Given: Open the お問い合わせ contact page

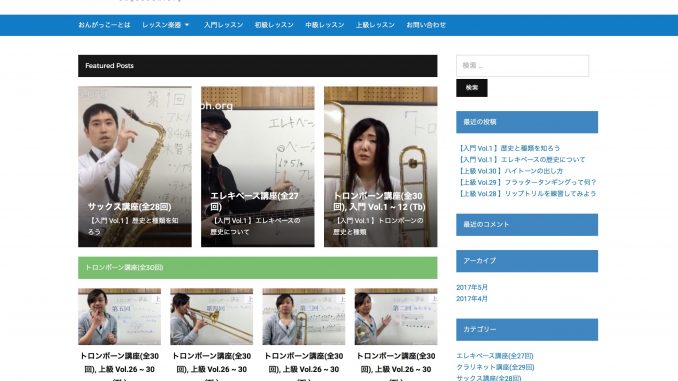Looking at the screenshot, I should [x=426, y=25].
